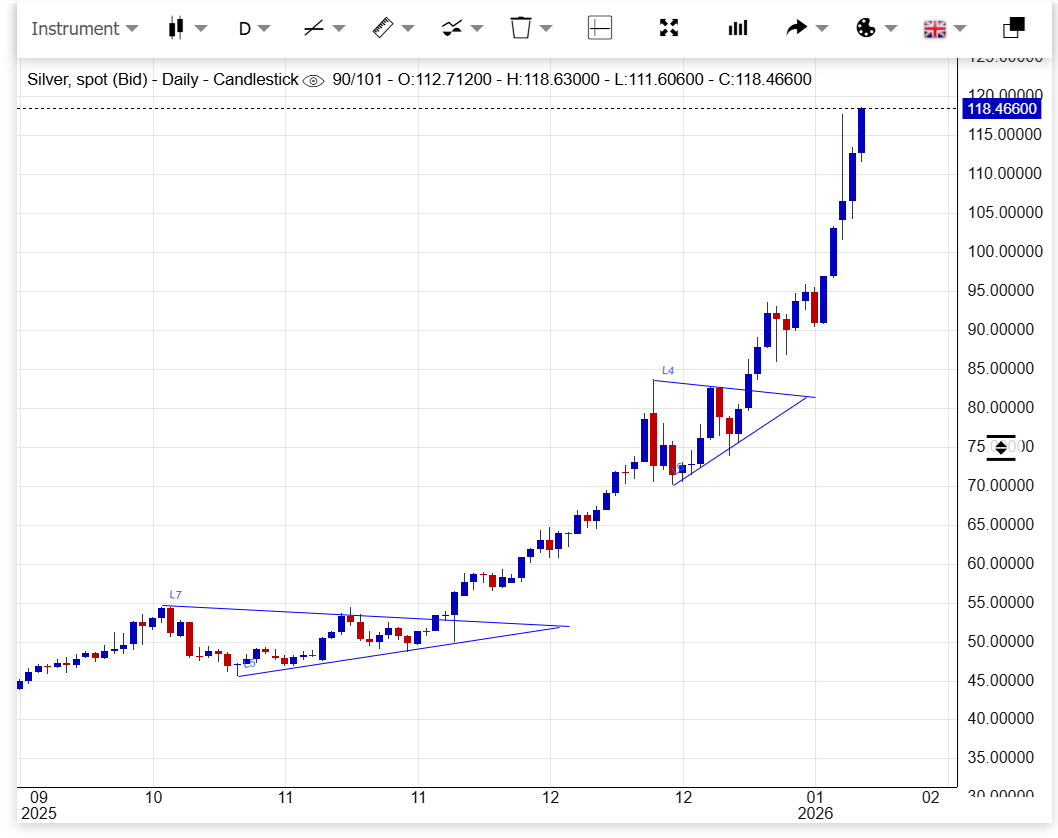
Task: Choose the ruler measurement tool
Action: [382, 28]
